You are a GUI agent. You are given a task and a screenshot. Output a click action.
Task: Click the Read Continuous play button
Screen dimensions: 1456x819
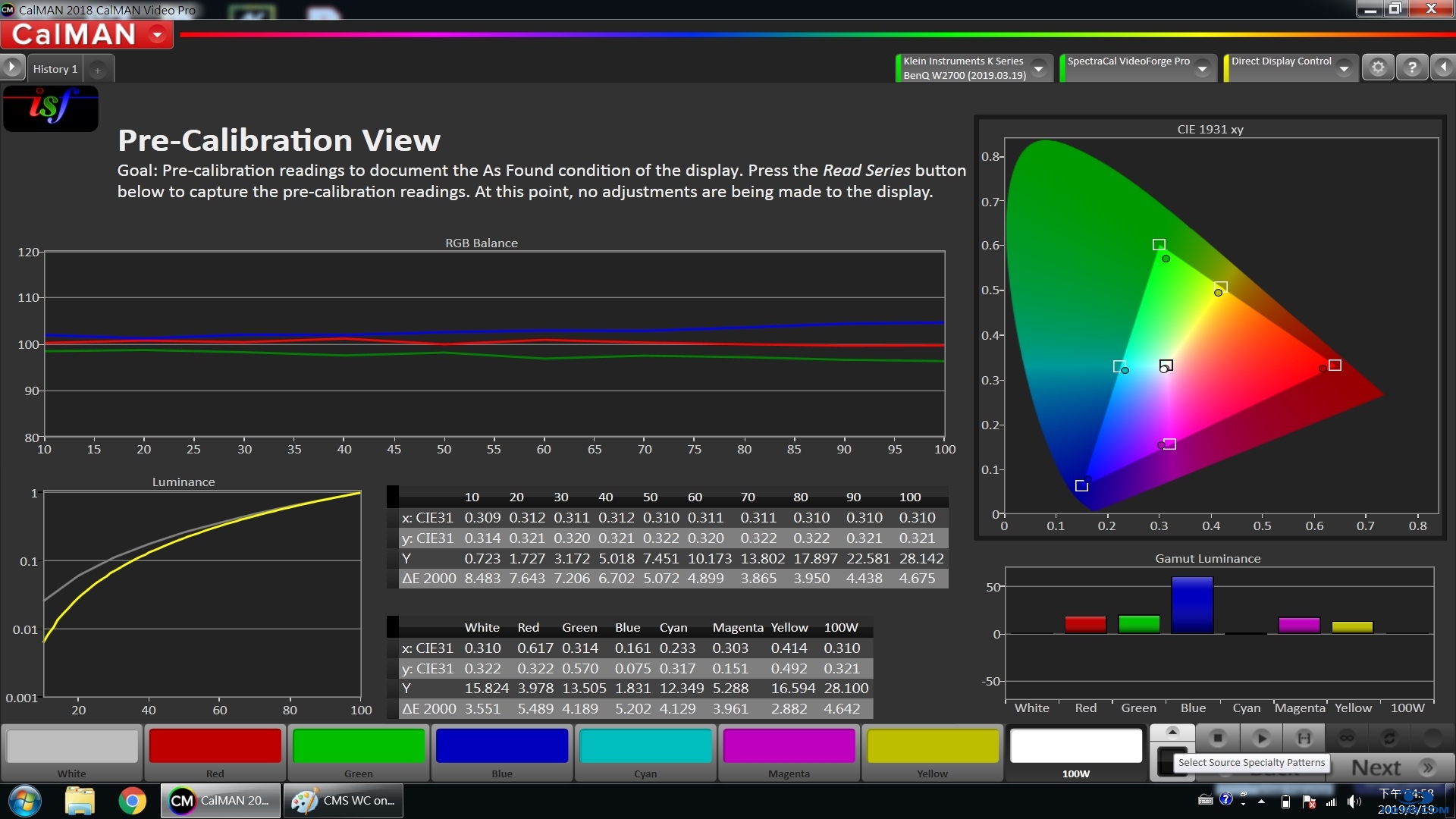1262,737
